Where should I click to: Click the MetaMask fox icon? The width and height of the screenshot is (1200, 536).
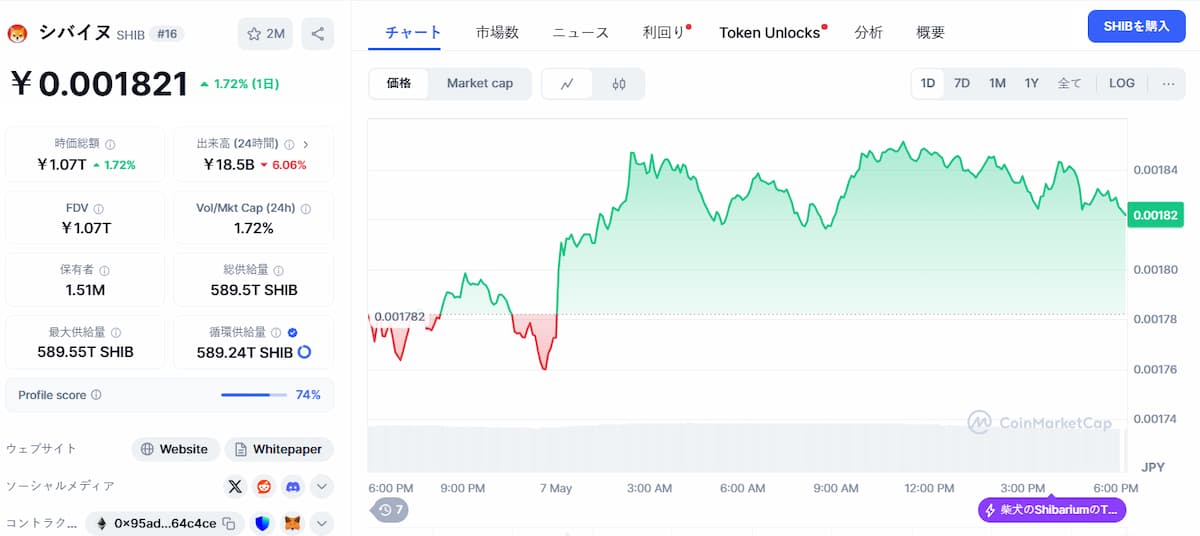pyautogui.click(x=293, y=523)
